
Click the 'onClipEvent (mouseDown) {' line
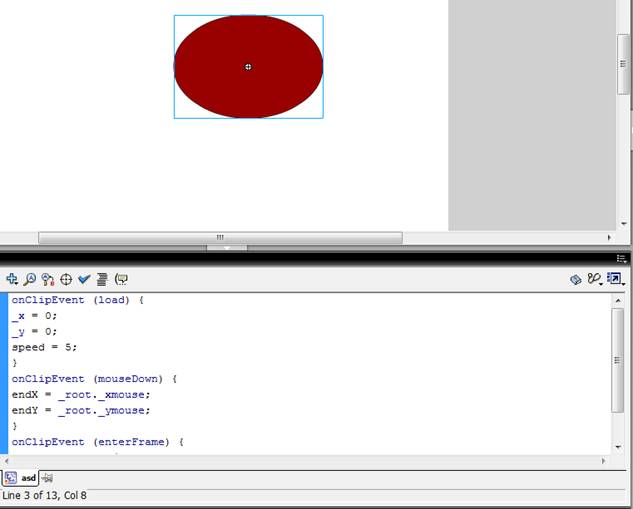coord(94,379)
